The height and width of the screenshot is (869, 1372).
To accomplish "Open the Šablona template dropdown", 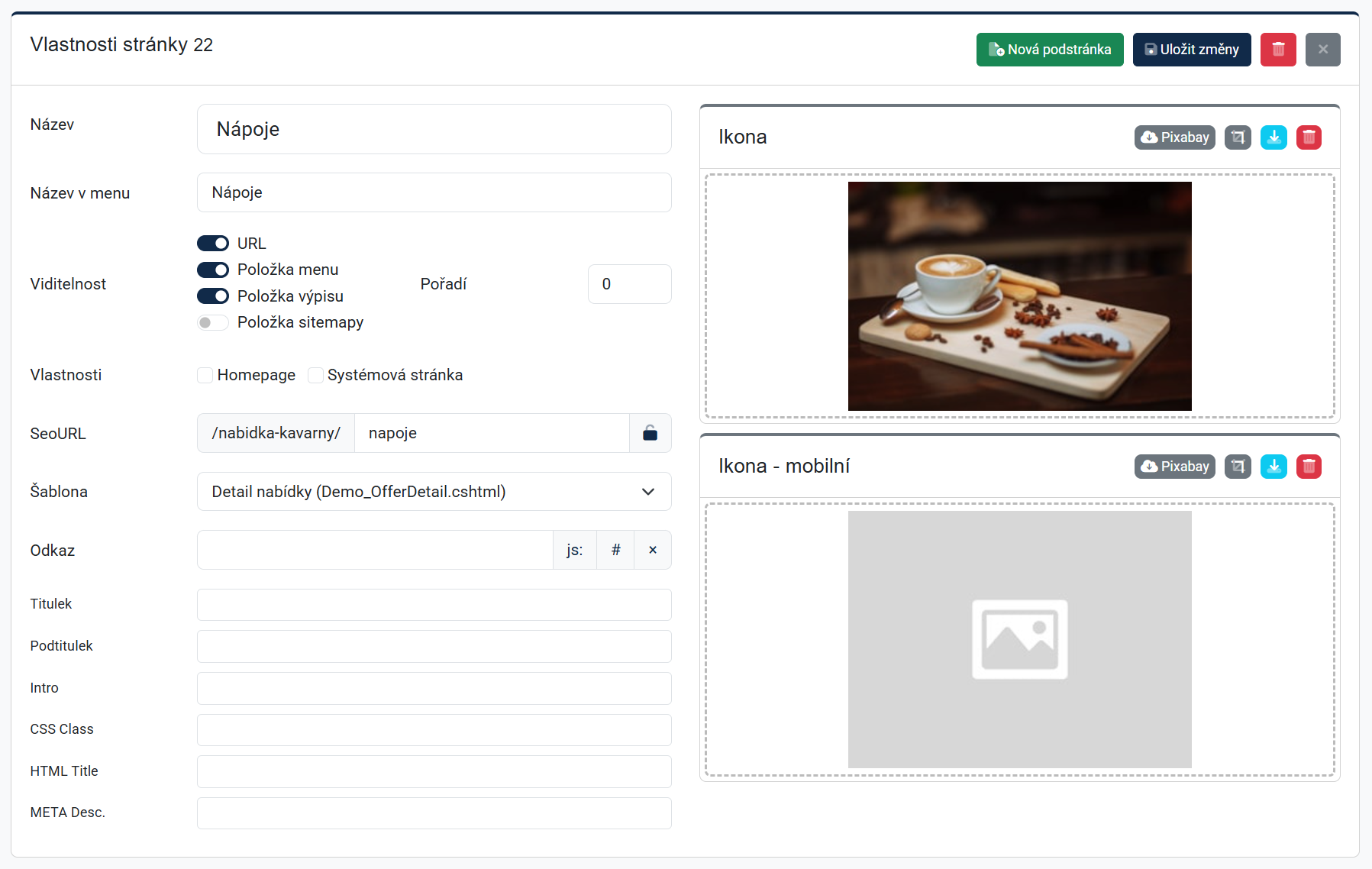I will [x=434, y=492].
